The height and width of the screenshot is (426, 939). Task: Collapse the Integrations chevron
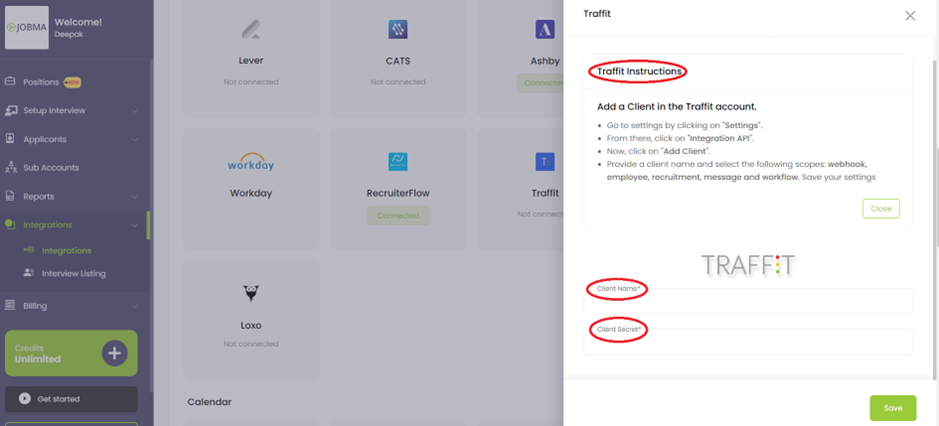(x=135, y=225)
